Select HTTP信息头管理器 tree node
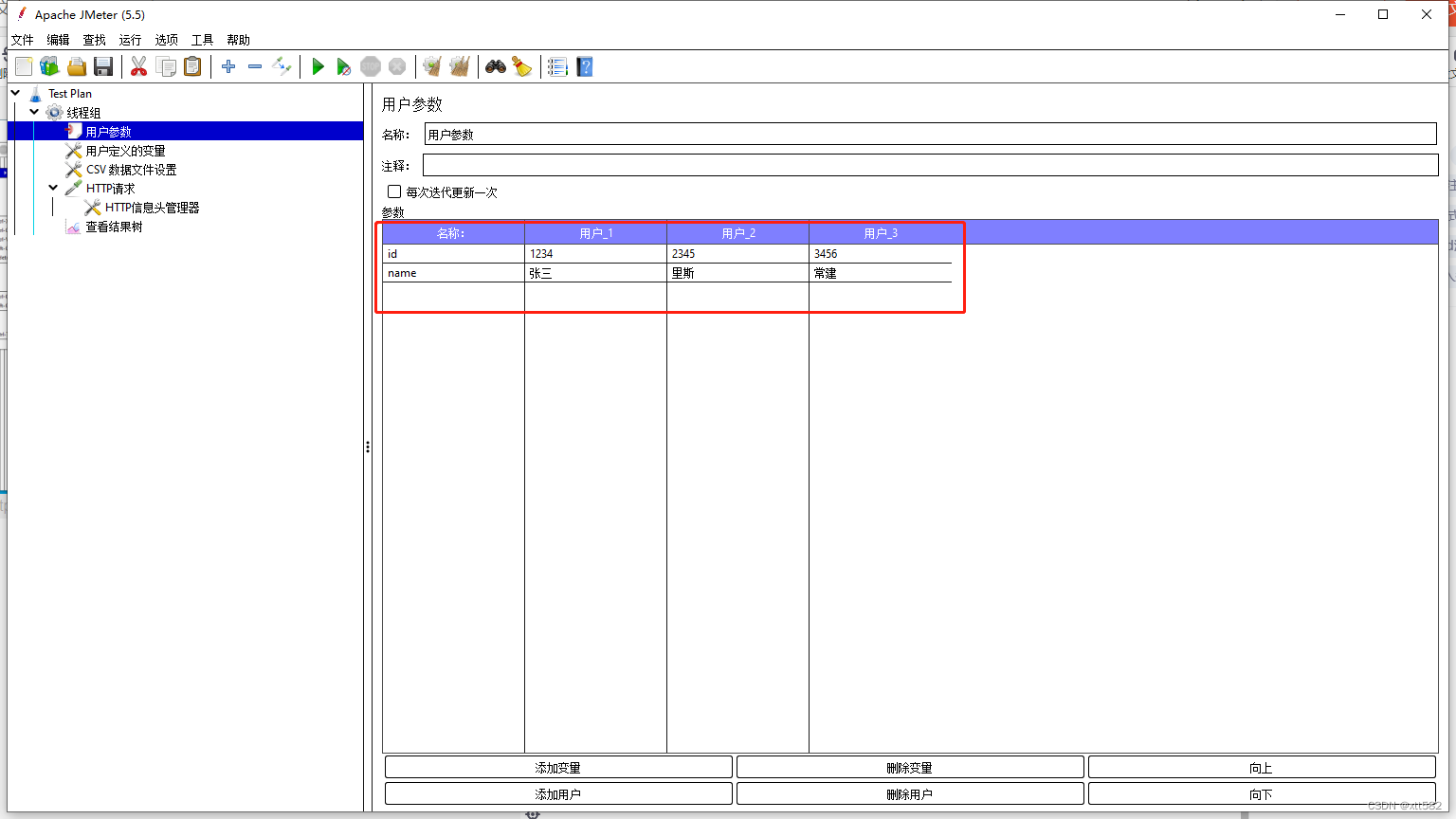The height and width of the screenshot is (819, 1456). pyautogui.click(x=152, y=208)
